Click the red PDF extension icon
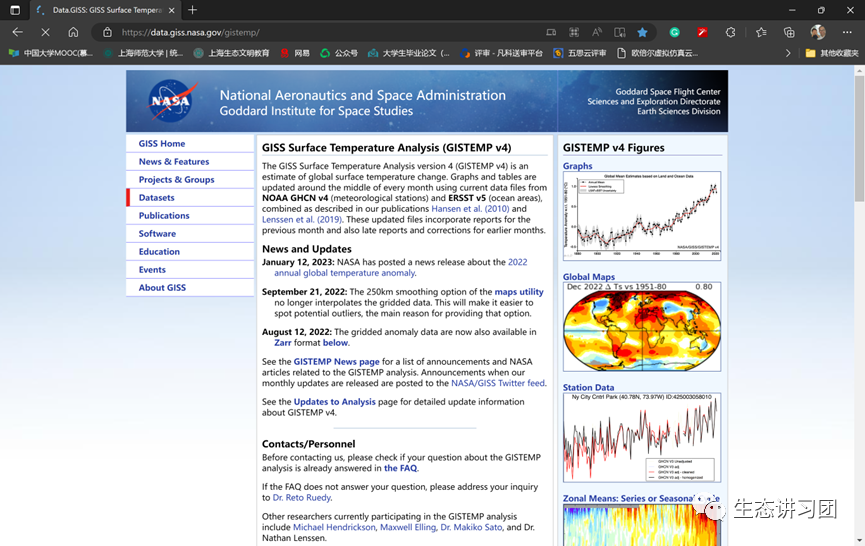The width and height of the screenshot is (865, 546). pyautogui.click(x=702, y=33)
